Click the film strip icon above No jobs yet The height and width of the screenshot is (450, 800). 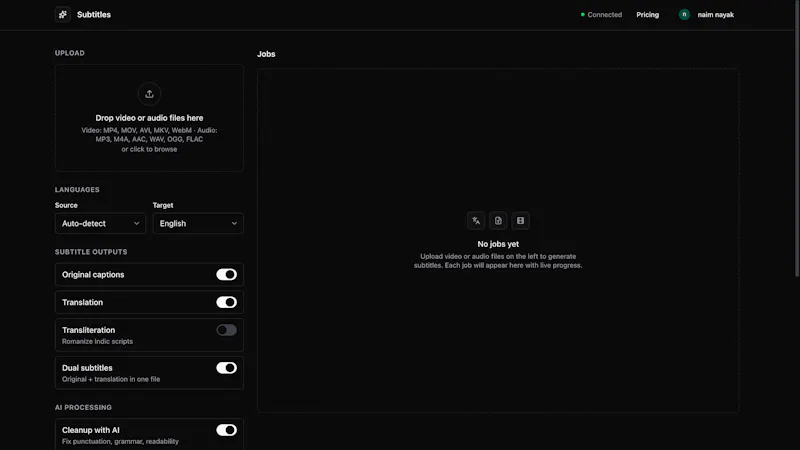(520, 221)
